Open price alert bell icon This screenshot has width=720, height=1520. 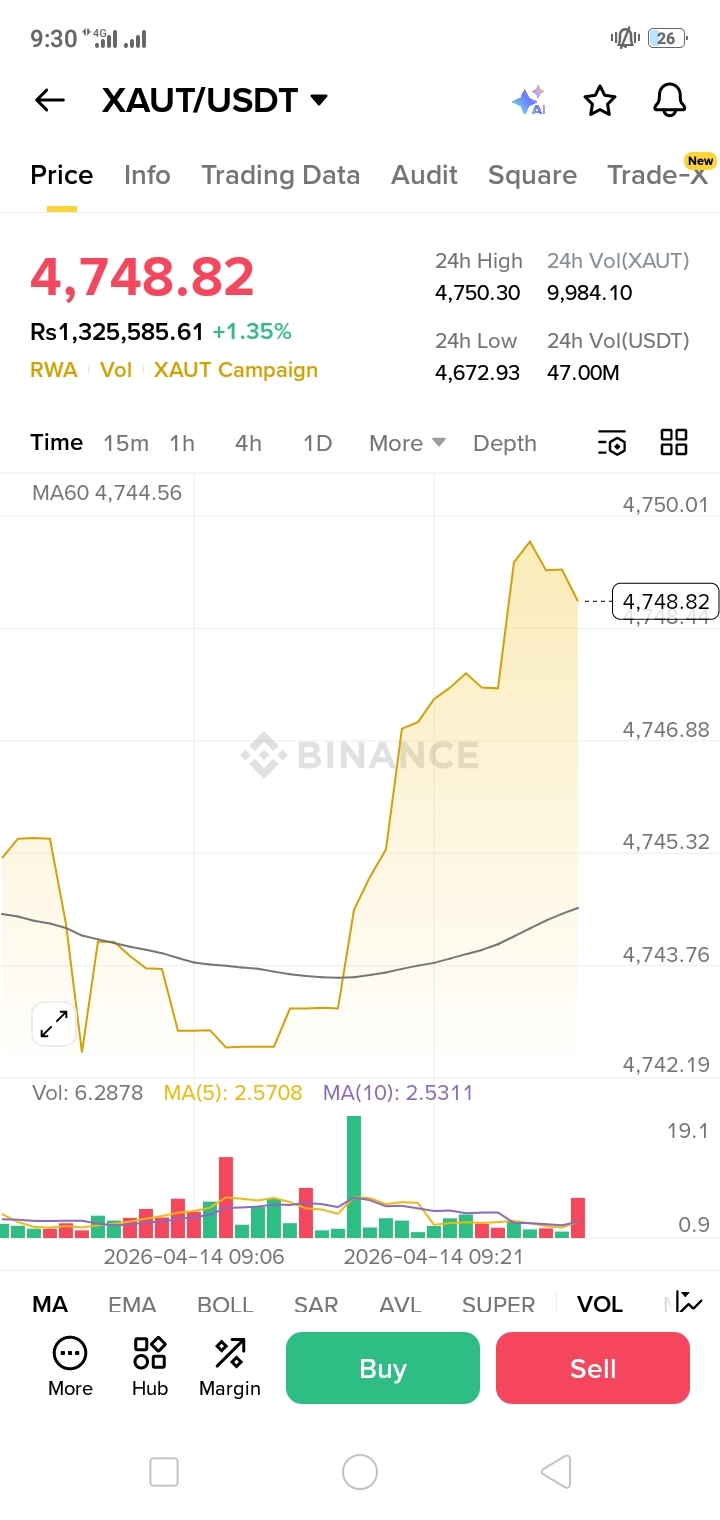(x=669, y=100)
